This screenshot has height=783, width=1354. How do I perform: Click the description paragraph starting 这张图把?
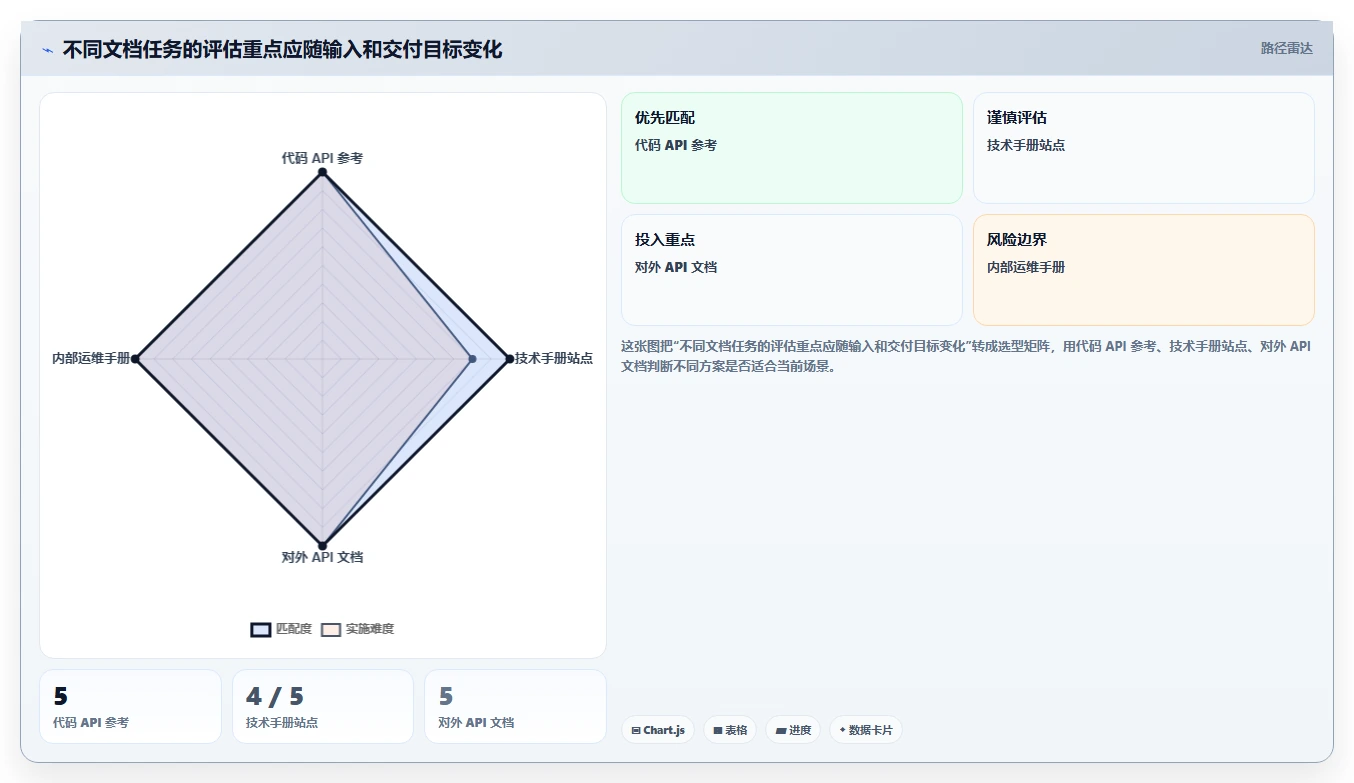[x=966, y=356]
